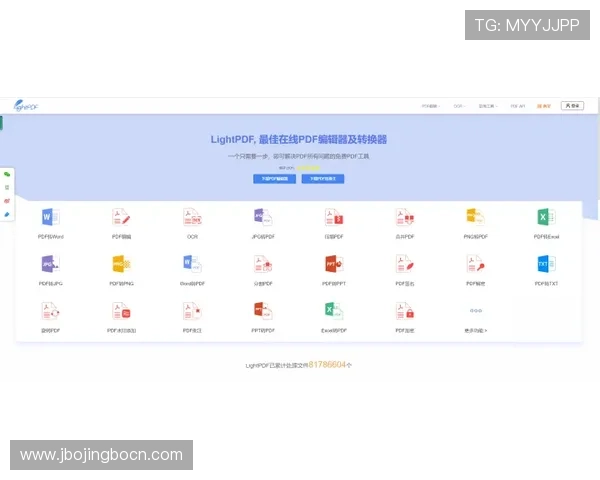Select the PDF edit tool icon

click(120, 217)
